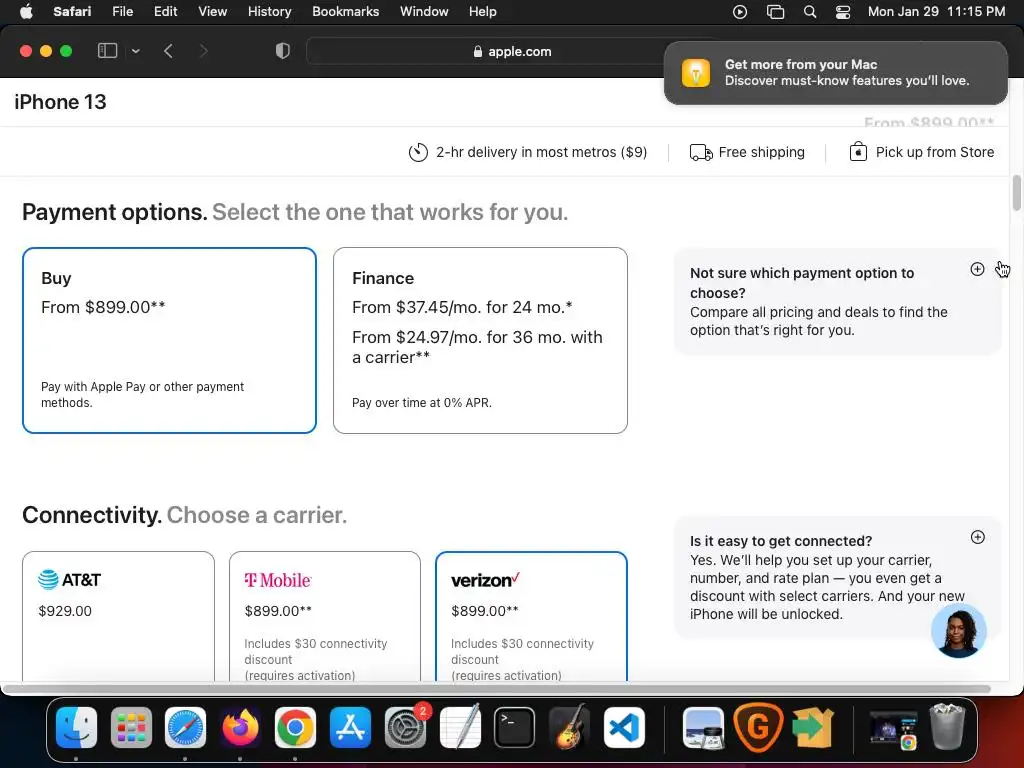Open Launchpad from the Dock
This screenshot has height=768, width=1024.
131,727
